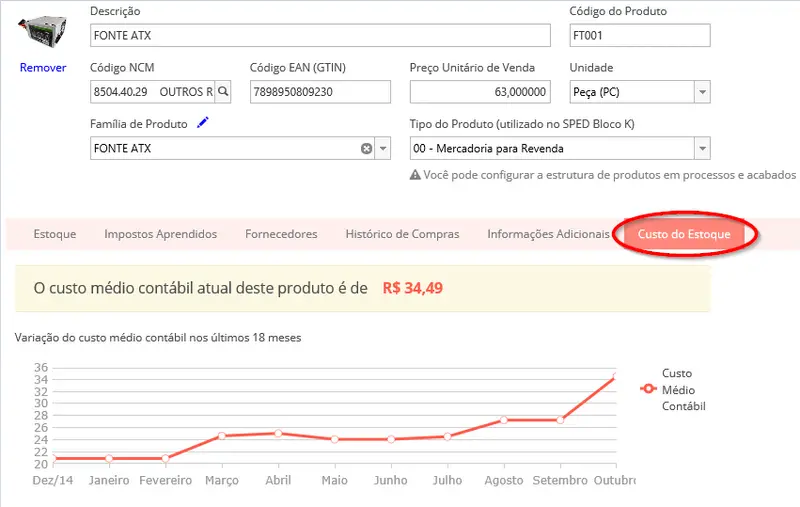
Task: Click the Agosto data point on chart
Action: [x=504, y=420]
